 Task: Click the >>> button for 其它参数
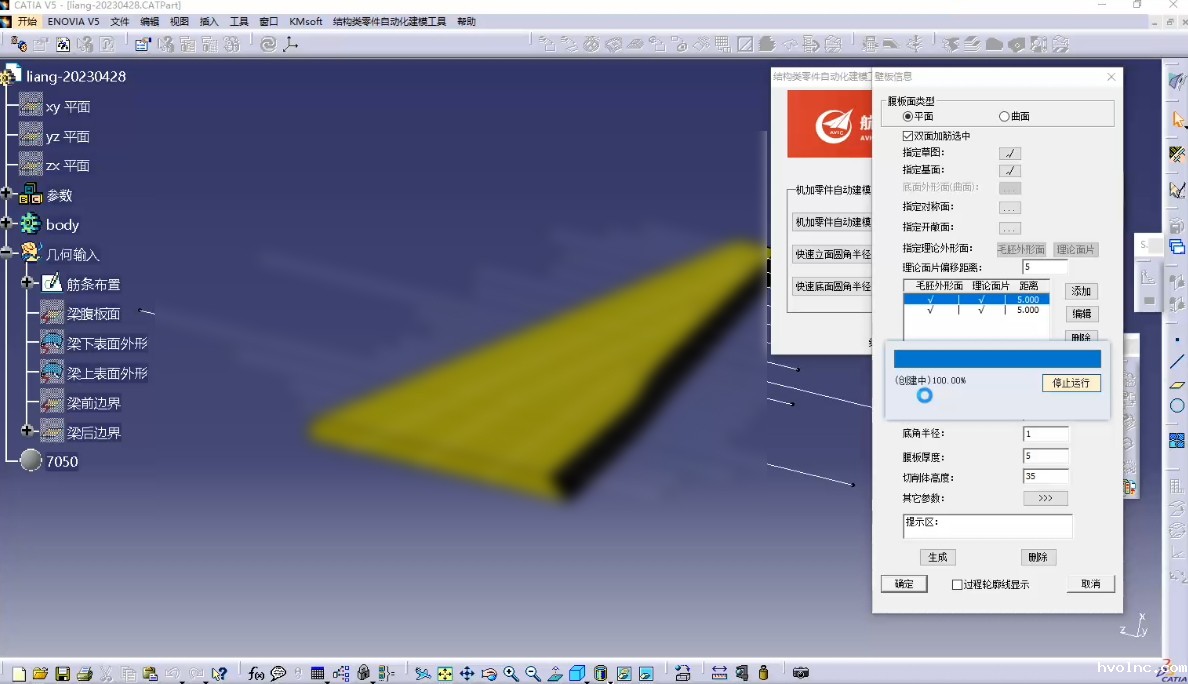1045,498
